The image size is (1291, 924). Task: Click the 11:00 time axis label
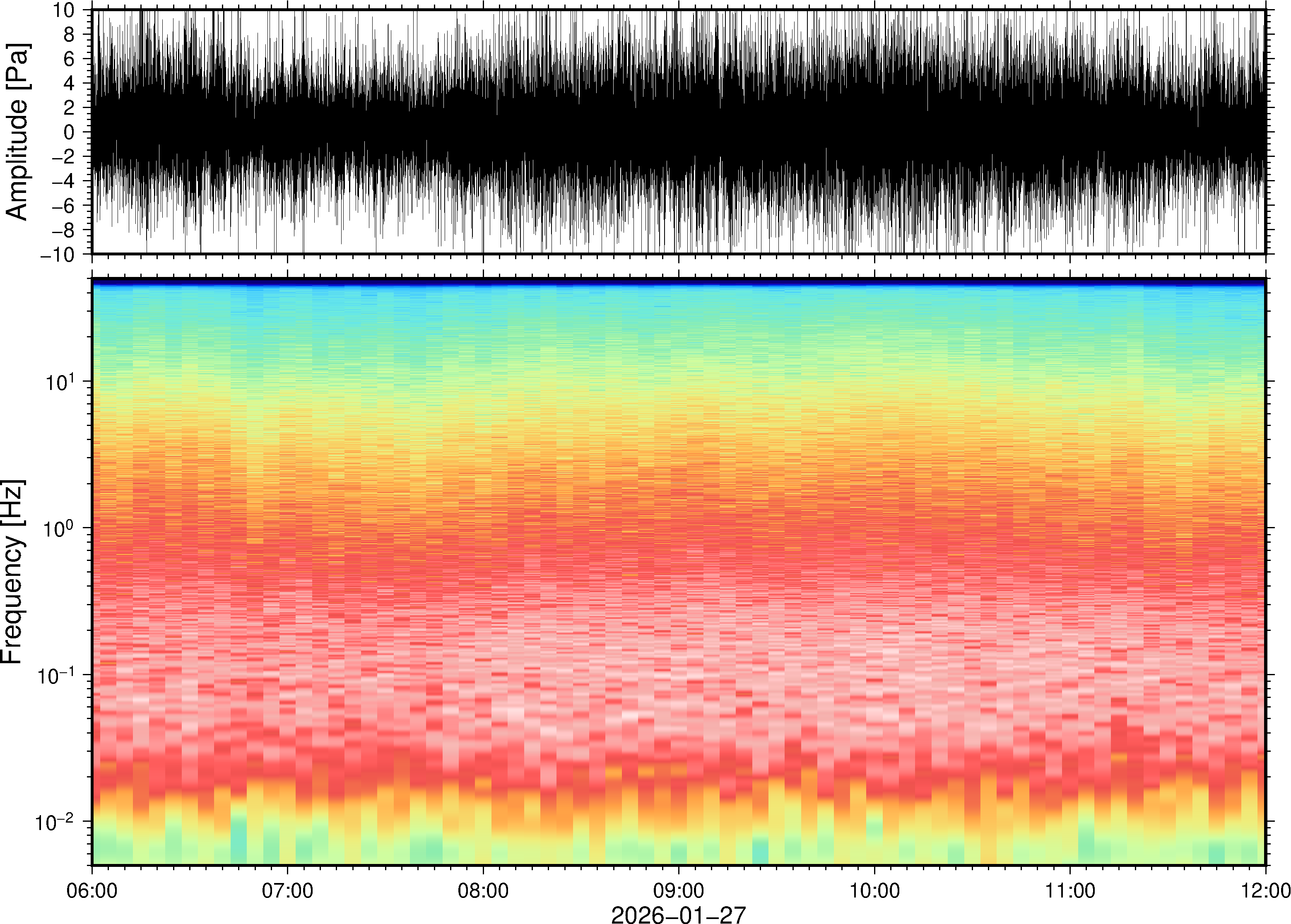(1069, 890)
